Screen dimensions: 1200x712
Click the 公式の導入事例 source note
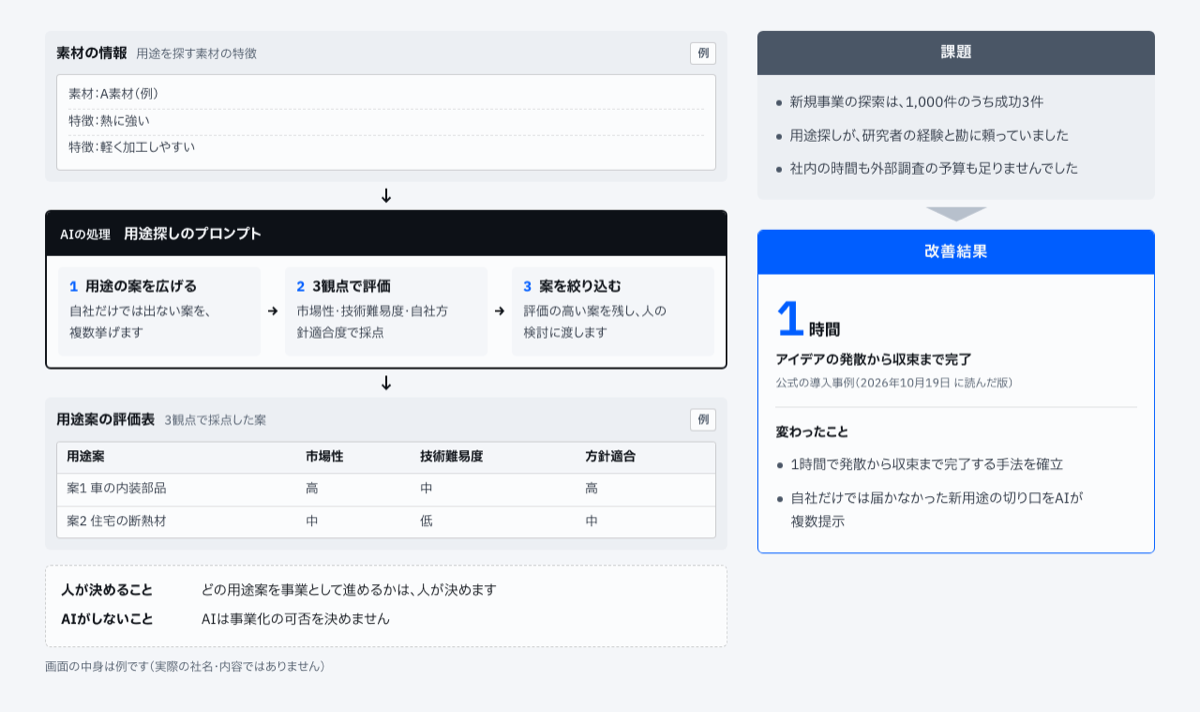pos(895,383)
